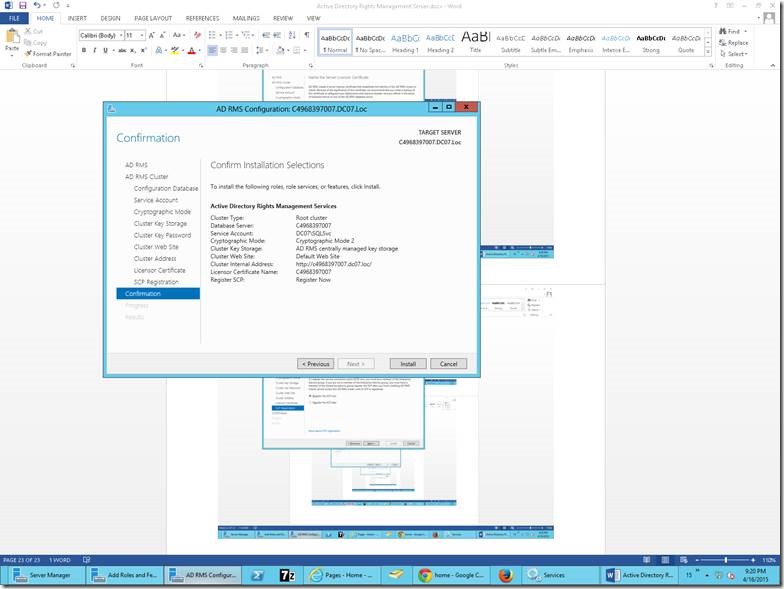Image resolution: width=784 pixels, height=589 pixels.
Task: Switch to Print Layout view
Action: coord(665,560)
